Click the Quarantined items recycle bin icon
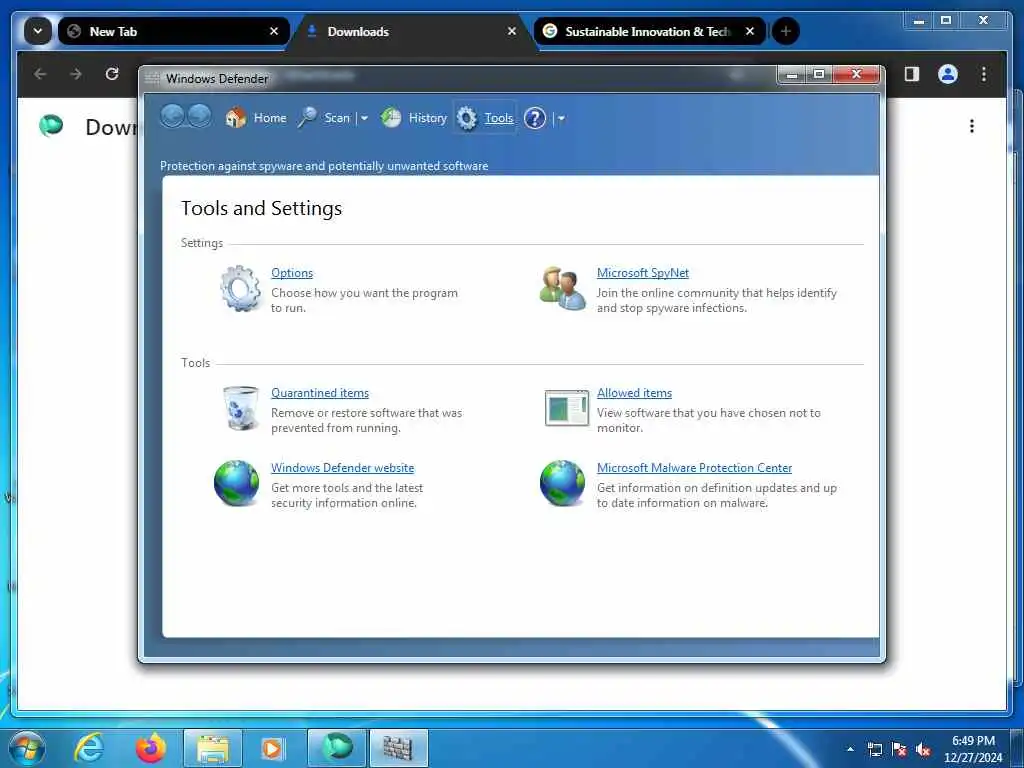Image resolution: width=1024 pixels, height=768 pixels. (240, 408)
